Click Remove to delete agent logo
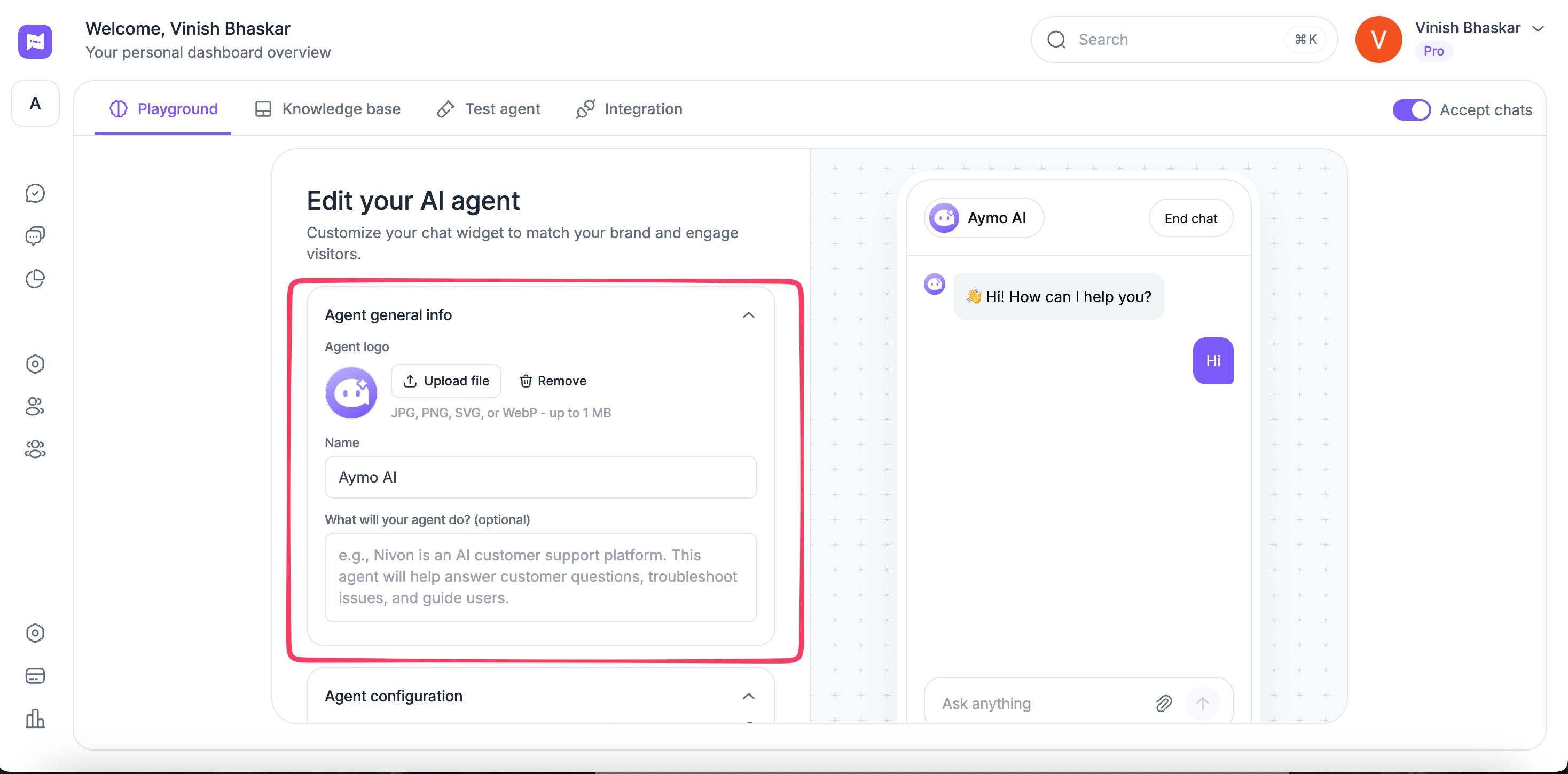 (x=553, y=381)
